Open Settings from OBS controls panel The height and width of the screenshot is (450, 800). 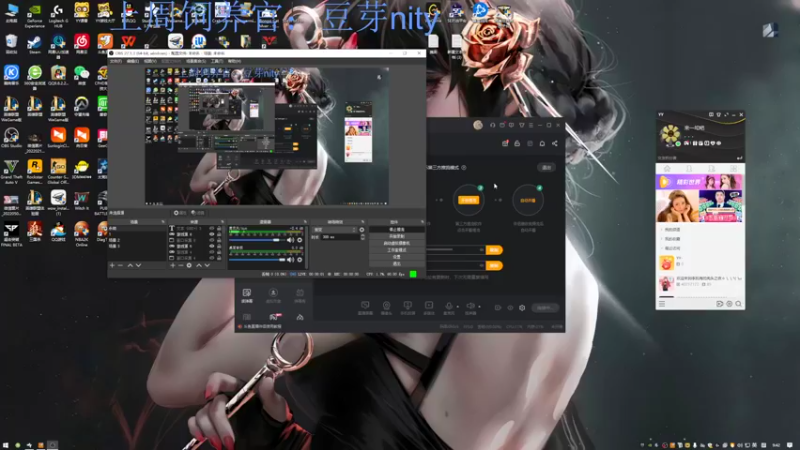click(396, 257)
